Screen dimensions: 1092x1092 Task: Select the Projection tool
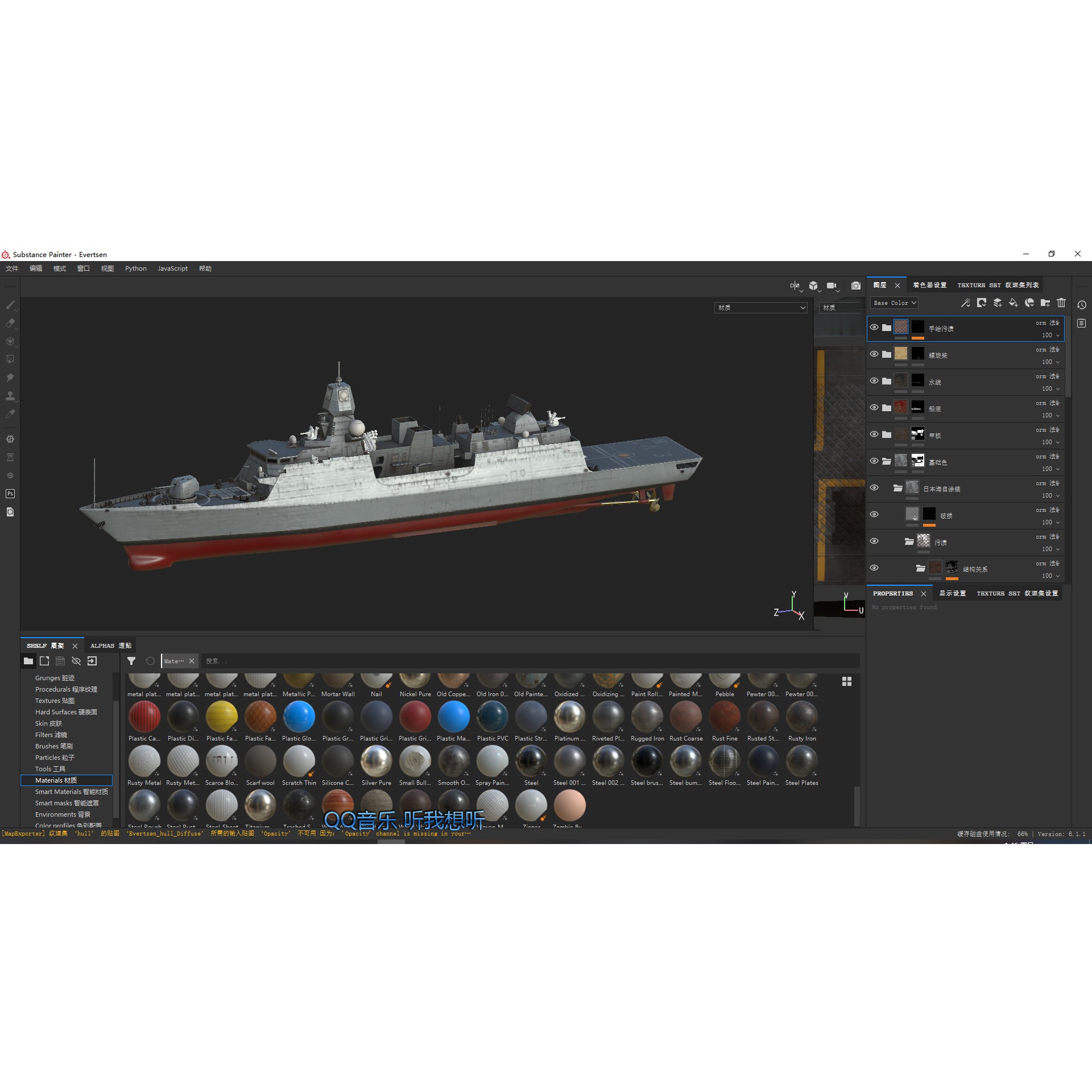[x=10, y=340]
